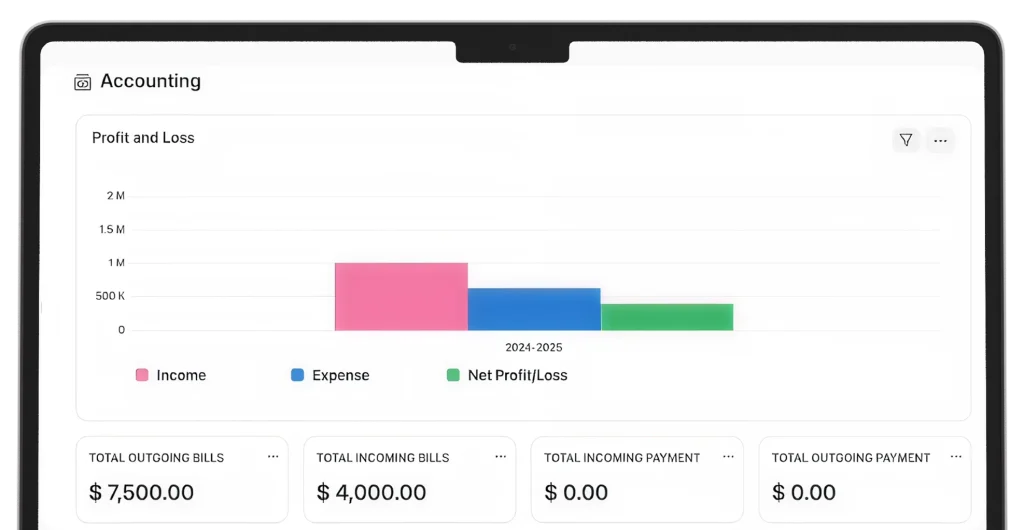This screenshot has height=530, width=1024.
Task: Open Total Incoming Bills card menu
Action: pos(500,457)
